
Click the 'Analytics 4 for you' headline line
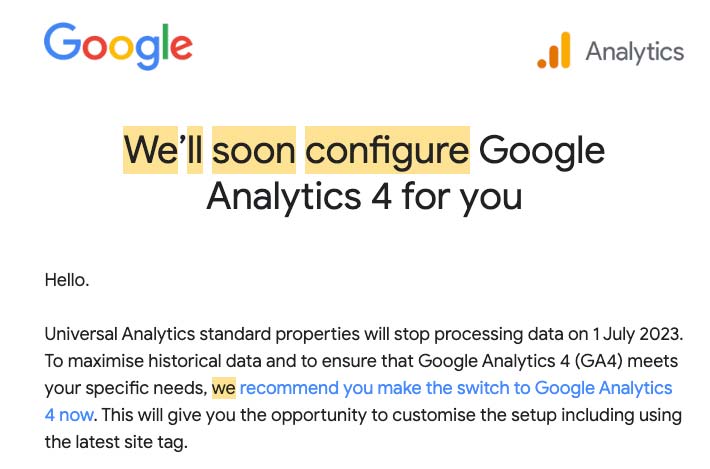click(365, 196)
